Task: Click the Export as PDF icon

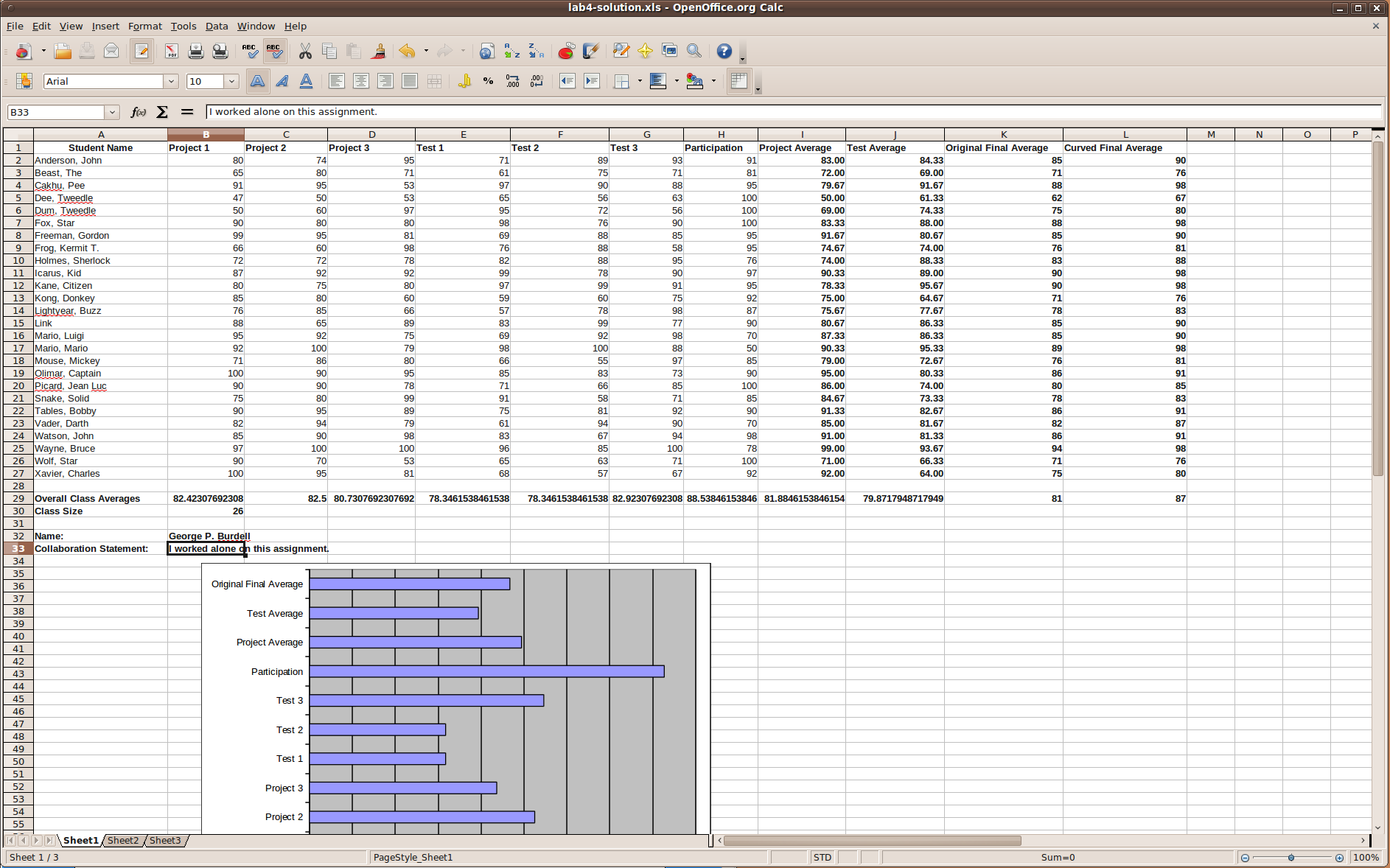Action: 171,51
